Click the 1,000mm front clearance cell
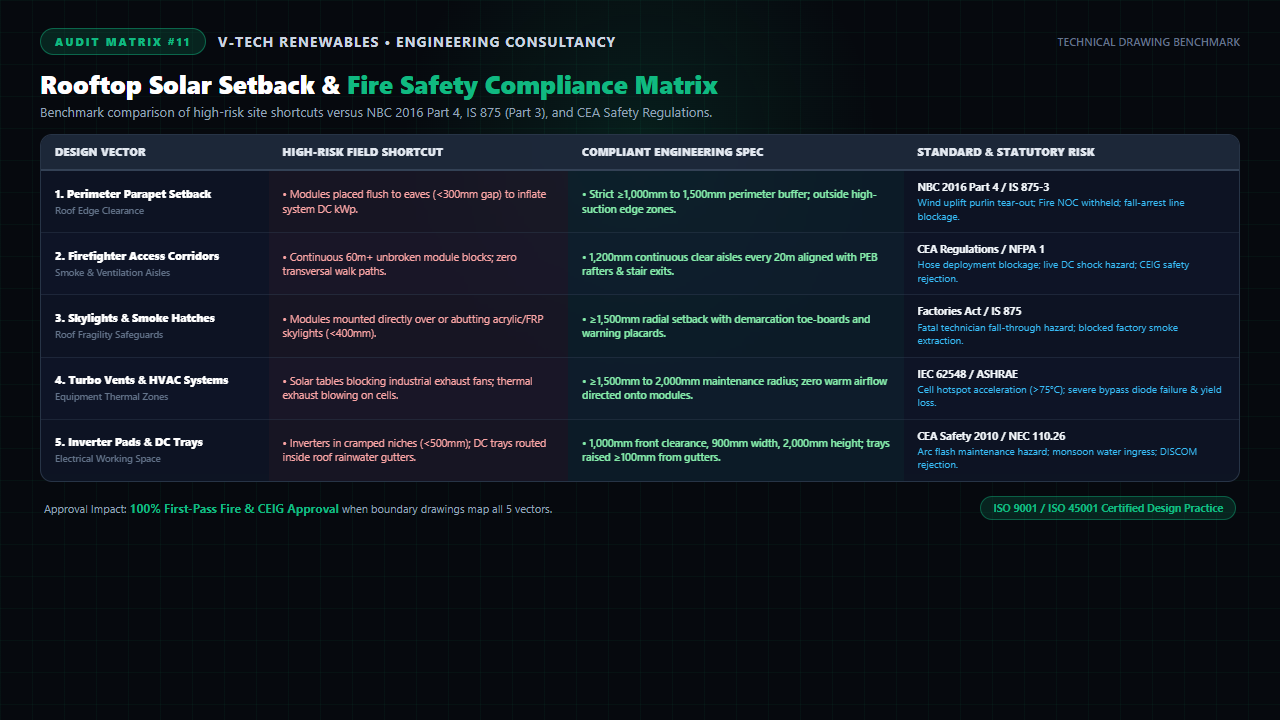Screen dimensions: 1280x720 pos(735,450)
